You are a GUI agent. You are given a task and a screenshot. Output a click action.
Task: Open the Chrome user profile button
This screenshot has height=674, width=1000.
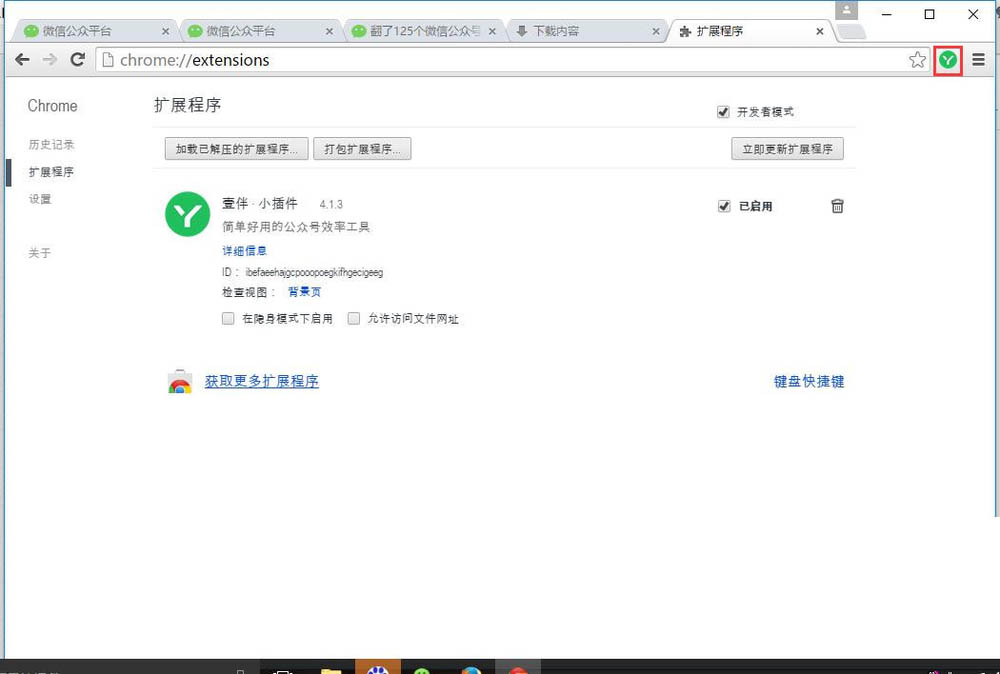coord(846,11)
